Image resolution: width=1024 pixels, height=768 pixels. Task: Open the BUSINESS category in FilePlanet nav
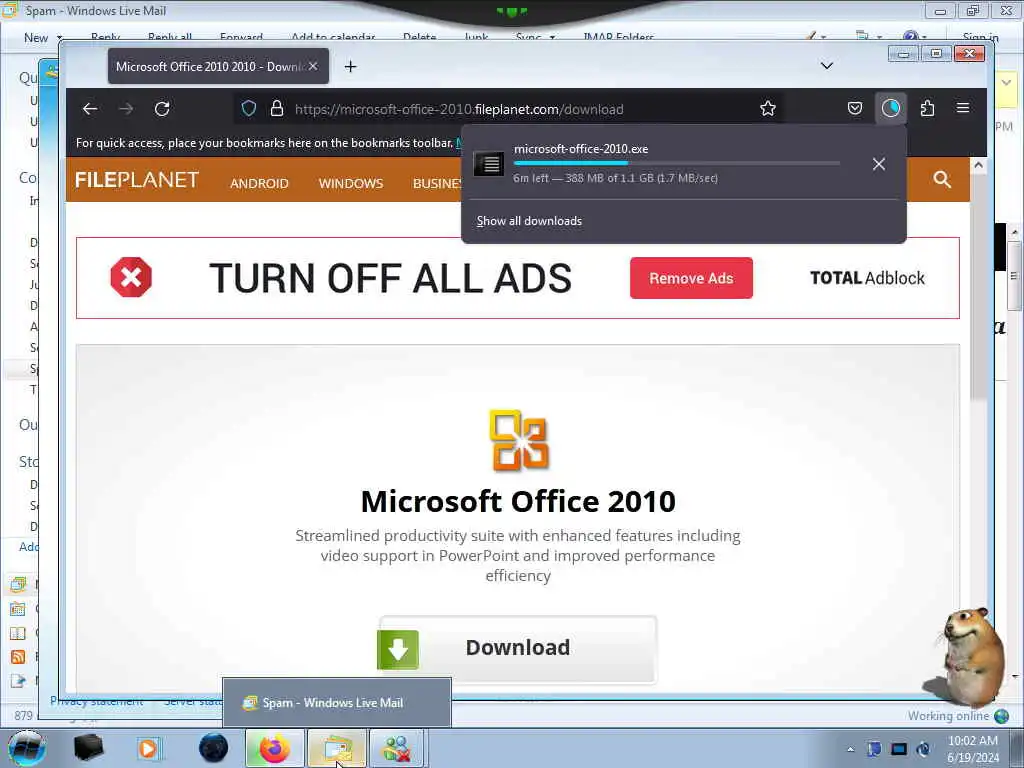(x=437, y=184)
